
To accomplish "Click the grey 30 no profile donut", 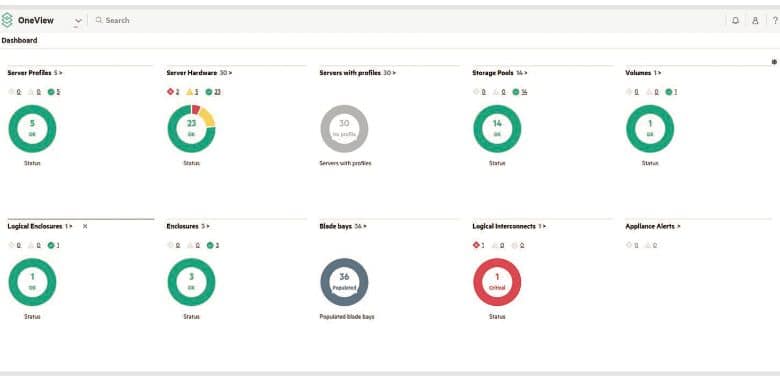I will (x=344, y=128).
